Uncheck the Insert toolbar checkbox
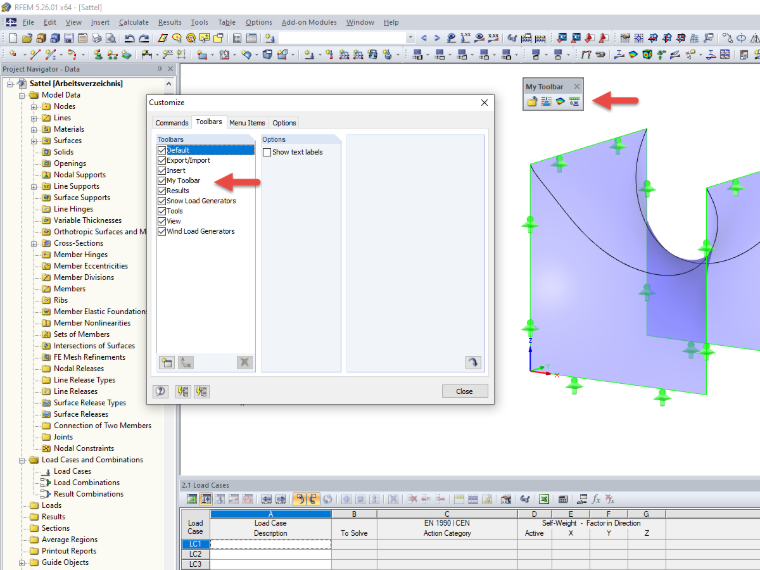 (162, 171)
